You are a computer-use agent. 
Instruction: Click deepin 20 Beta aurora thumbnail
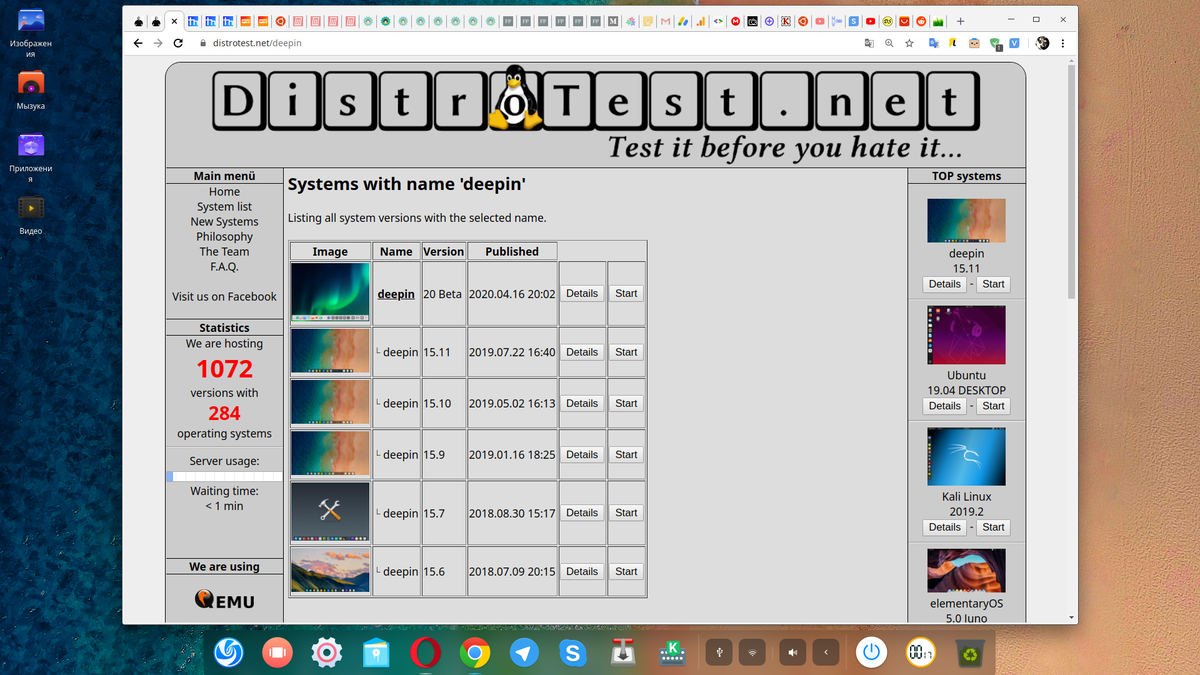(330, 293)
